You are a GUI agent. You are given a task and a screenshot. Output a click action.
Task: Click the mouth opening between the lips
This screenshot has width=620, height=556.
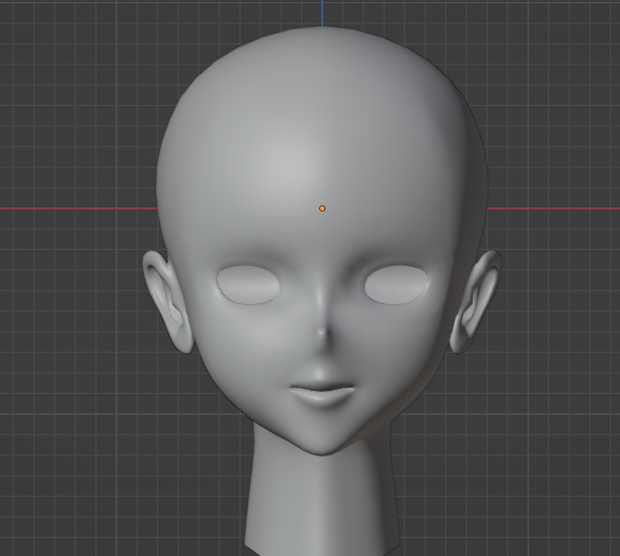322,389
